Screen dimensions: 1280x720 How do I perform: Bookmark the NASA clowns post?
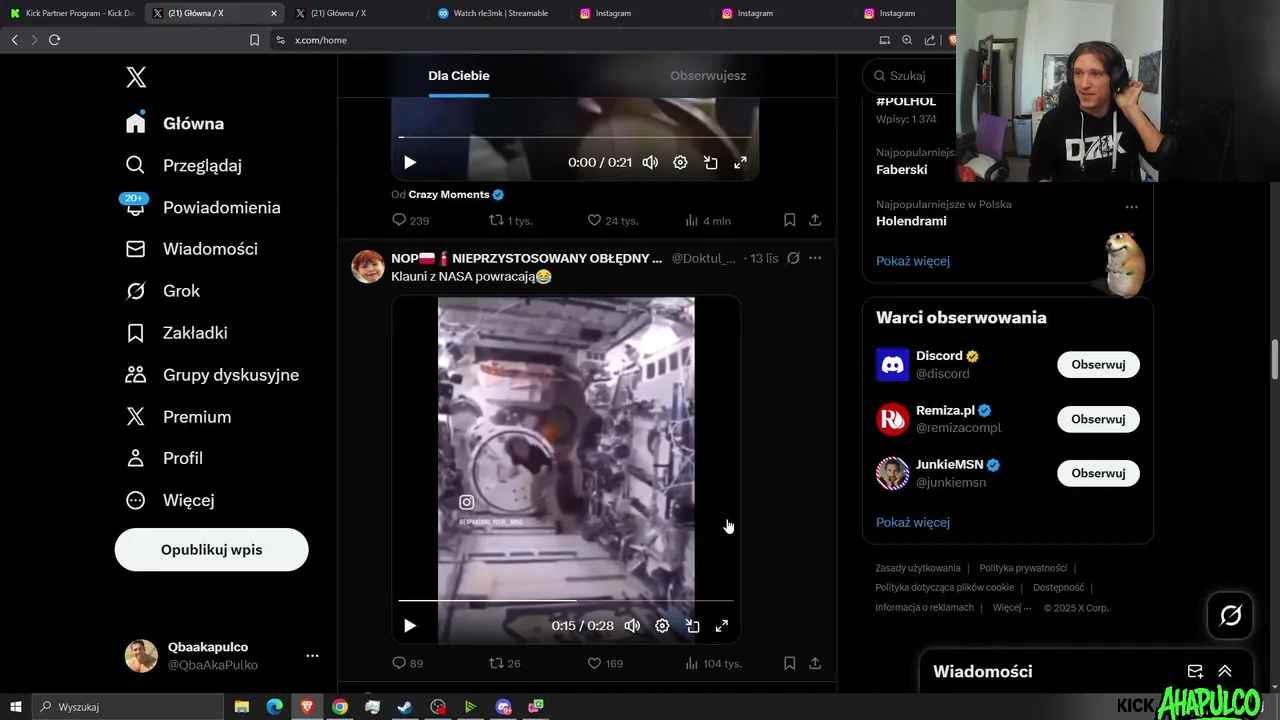[789, 663]
